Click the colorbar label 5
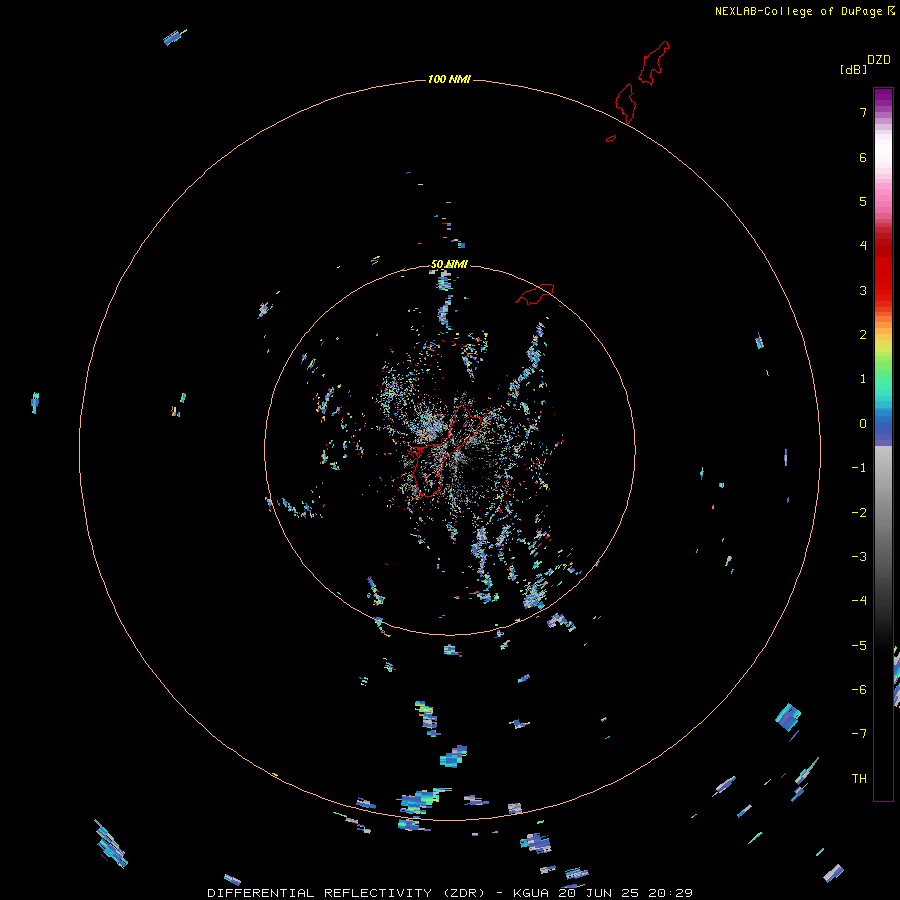Image resolution: width=900 pixels, height=900 pixels. pyautogui.click(x=863, y=201)
